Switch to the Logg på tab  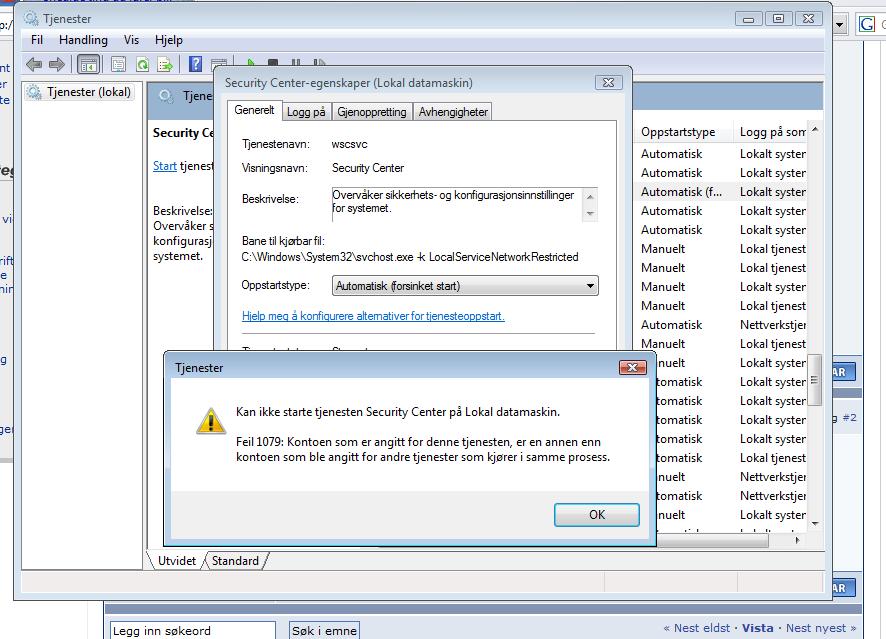306,112
